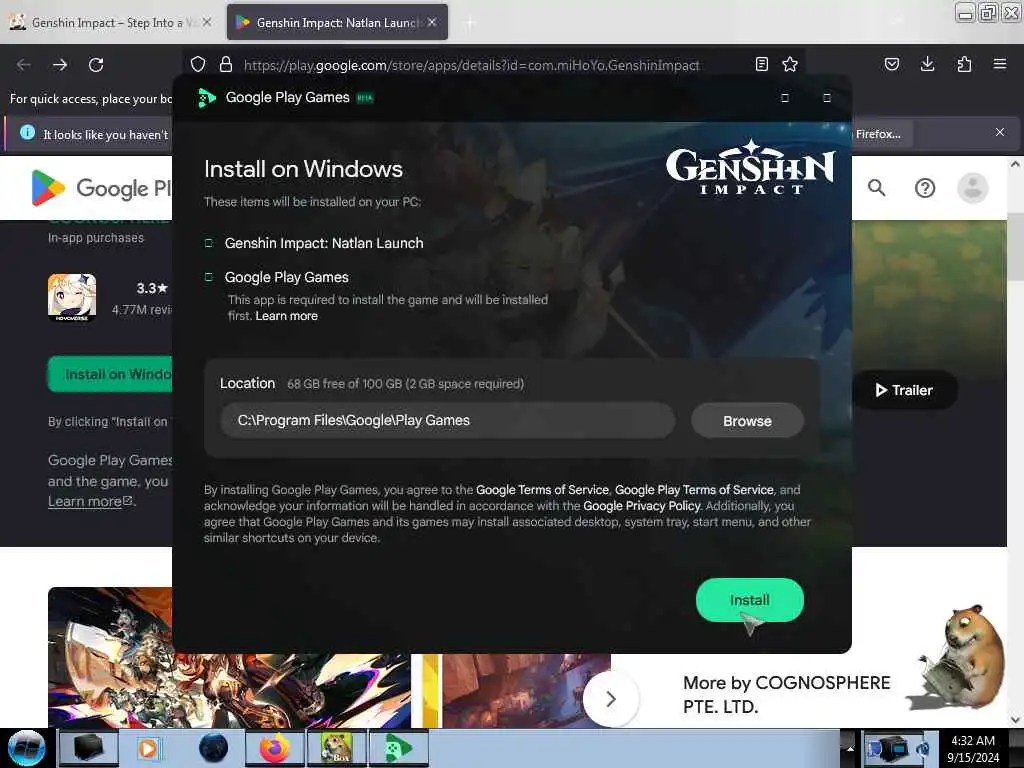Go back to the previous page
The width and height of the screenshot is (1024, 768).
(x=24, y=65)
